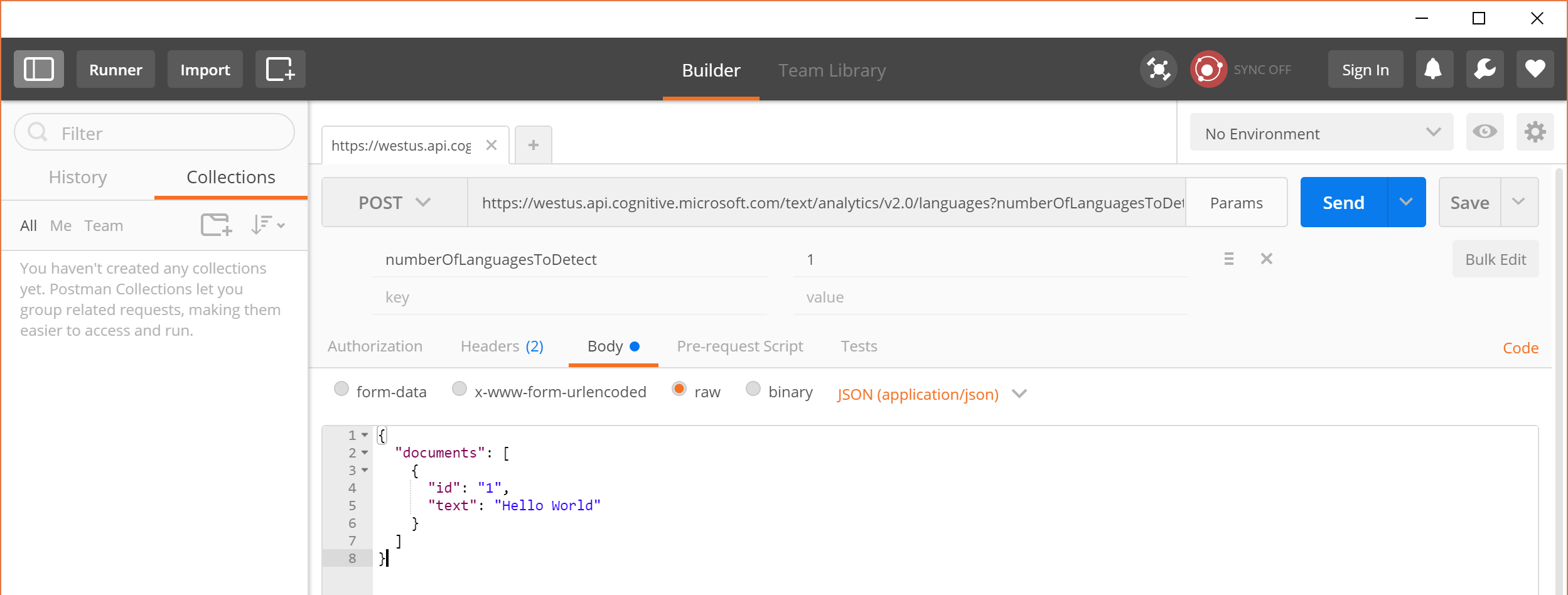Open settings wrench icon
This screenshot has width=1568, height=595.
[1485, 69]
